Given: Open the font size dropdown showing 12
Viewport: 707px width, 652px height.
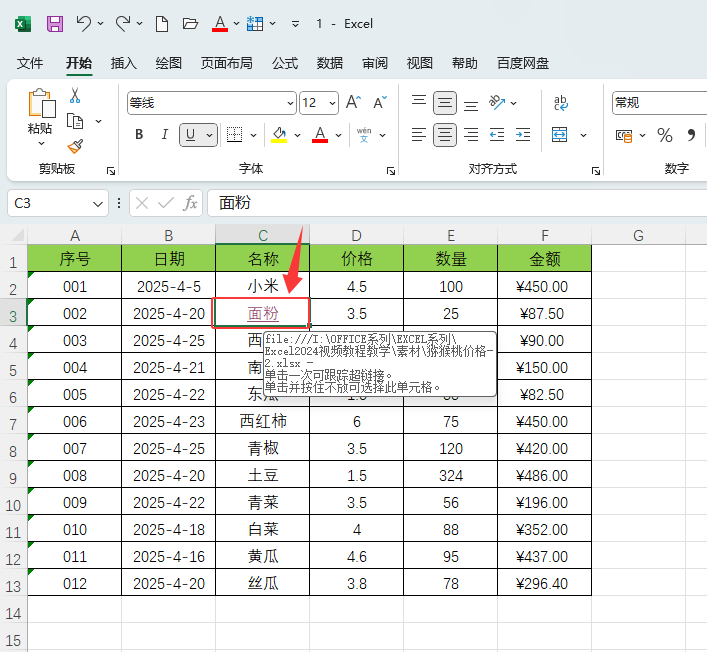Looking at the screenshot, I should pyautogui.click(x=332, y=103).
